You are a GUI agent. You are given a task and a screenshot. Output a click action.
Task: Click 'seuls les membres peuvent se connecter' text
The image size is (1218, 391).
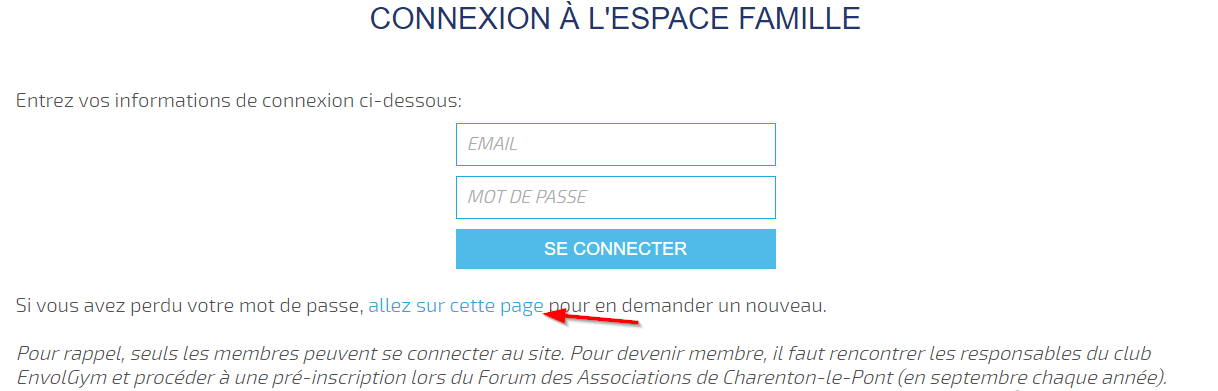(x=296, y=354)
